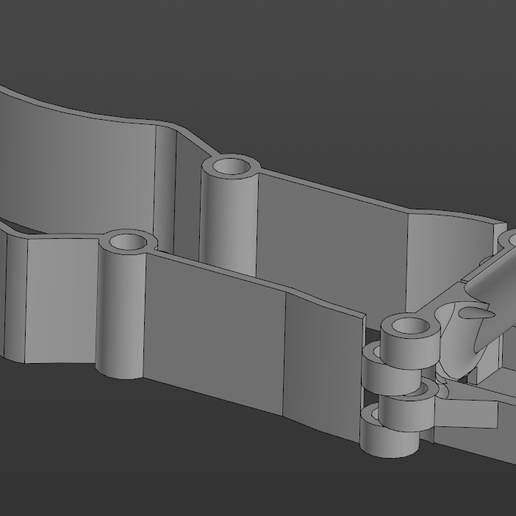Select the outer surface of rear center boss cylinder
Viewport: 516px width, 516px height.
click(228, 223)
